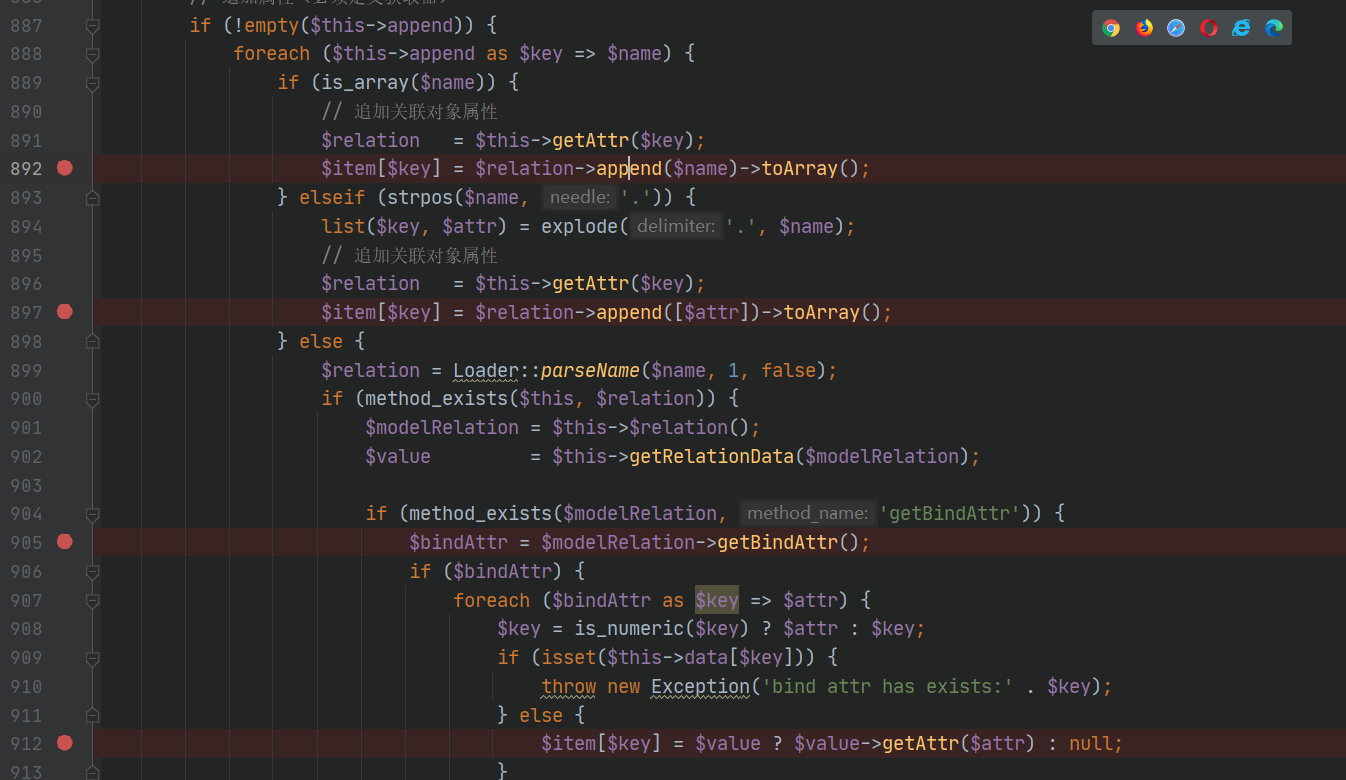Click the 'false' keyword on line 899
Screen dimensions: 1346x780
tap(788, 370)
